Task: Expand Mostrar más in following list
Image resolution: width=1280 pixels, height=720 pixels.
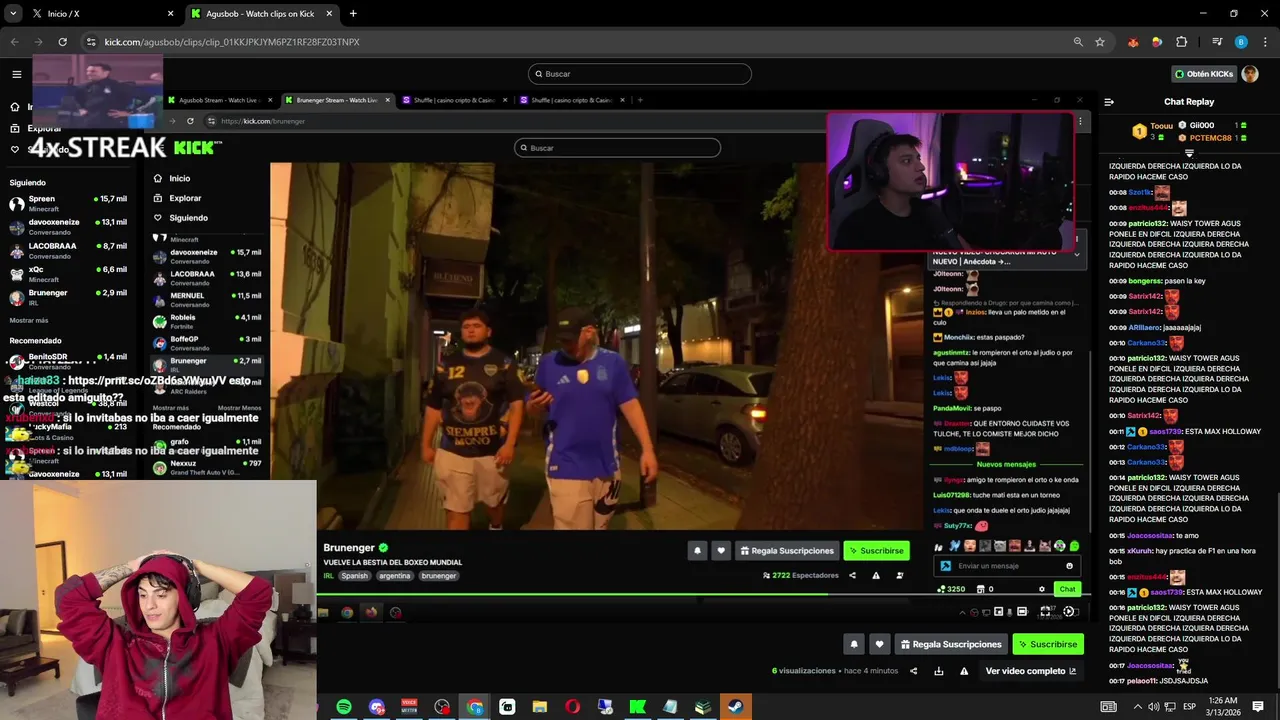Action: 29,320
